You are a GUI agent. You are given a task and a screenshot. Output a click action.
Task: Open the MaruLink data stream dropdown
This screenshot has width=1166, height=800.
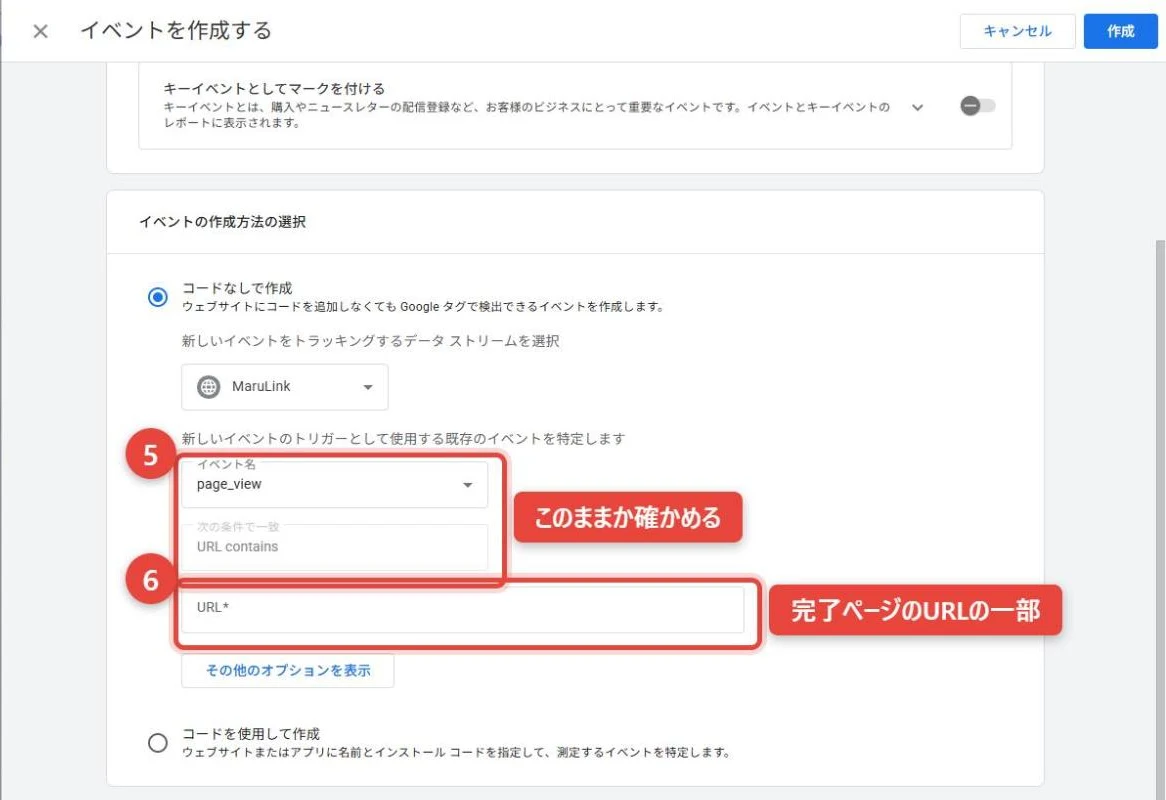(x=285, y=387)
